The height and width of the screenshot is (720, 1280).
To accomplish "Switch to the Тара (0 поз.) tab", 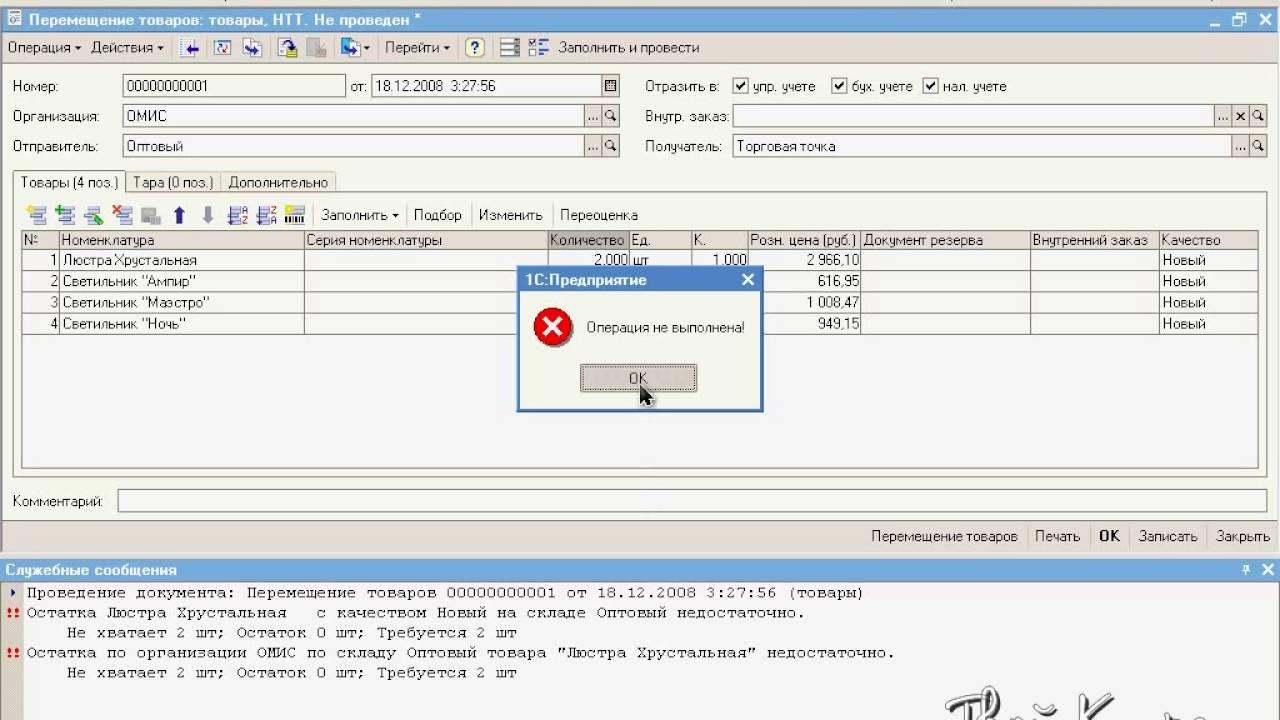I will (172, 182).
